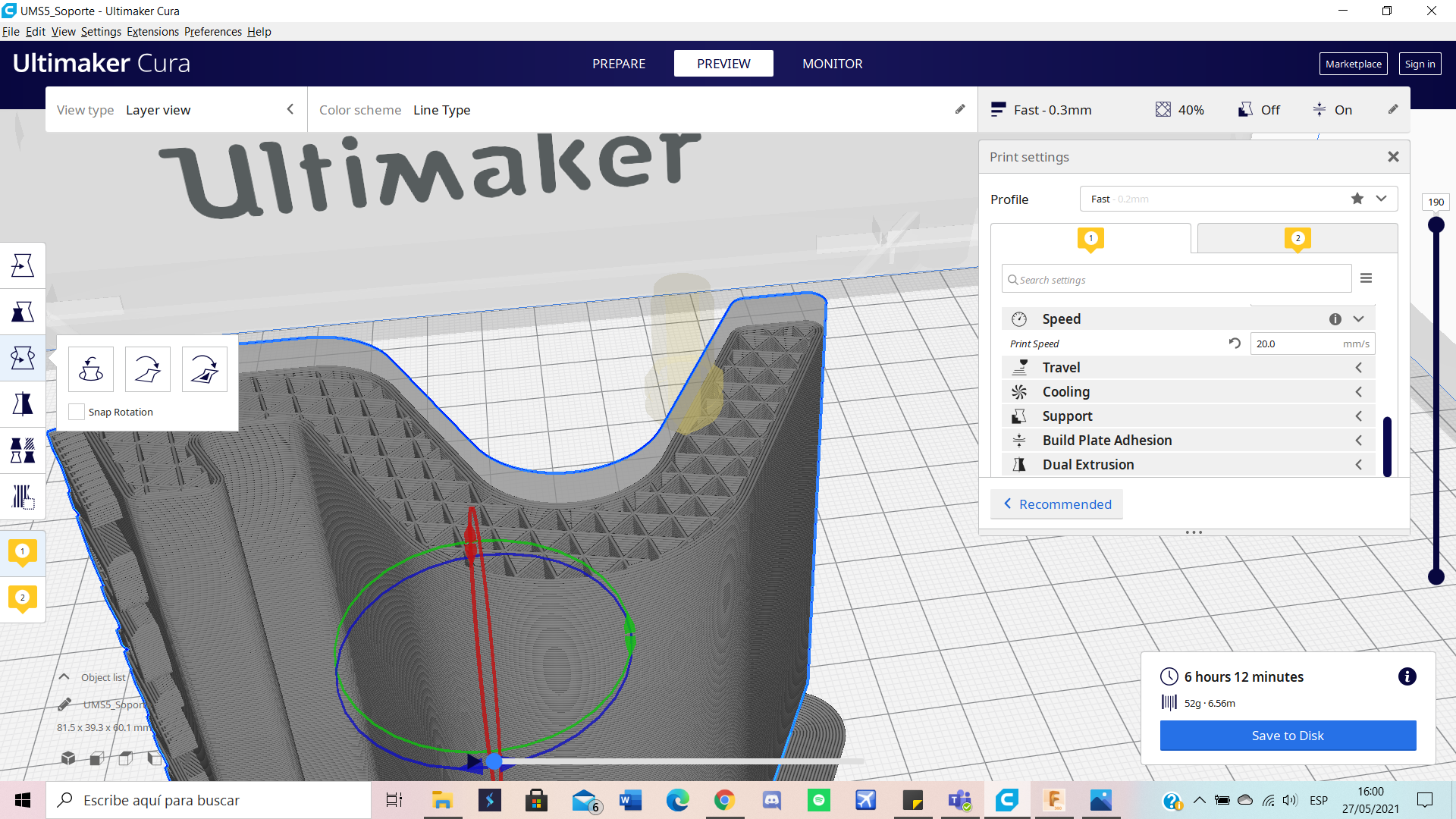Open Spotify from taskbar
Image resolution: width=1456 pixels, height=819 pixels.
point(819,800)
